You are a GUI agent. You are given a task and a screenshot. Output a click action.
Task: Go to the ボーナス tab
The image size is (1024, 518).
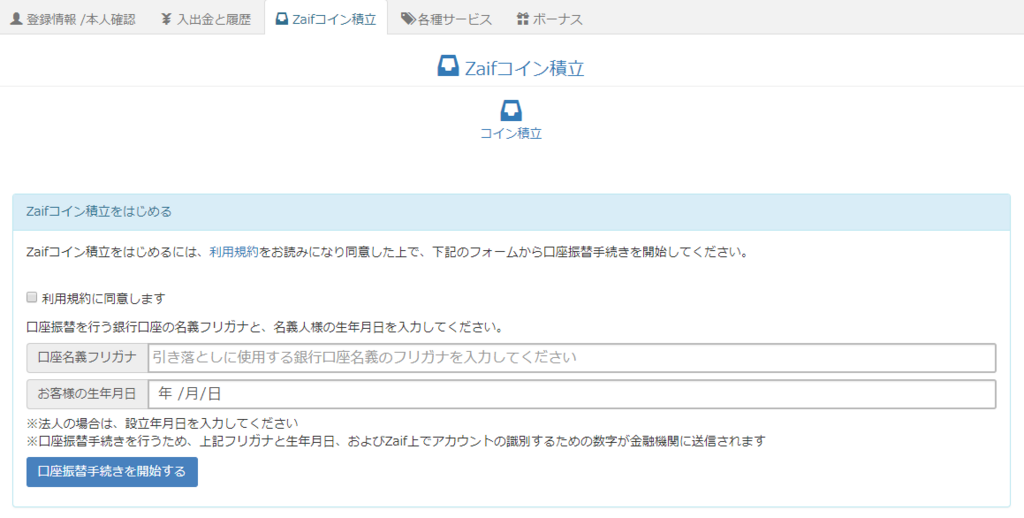[549, 19]
